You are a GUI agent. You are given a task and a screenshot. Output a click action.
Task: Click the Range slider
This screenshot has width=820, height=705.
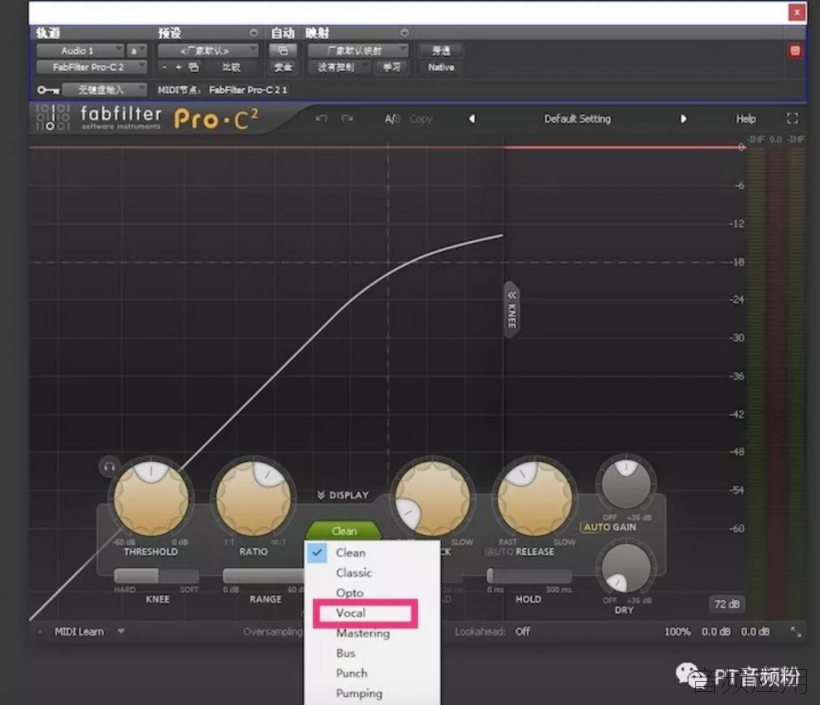pos(264,575)
